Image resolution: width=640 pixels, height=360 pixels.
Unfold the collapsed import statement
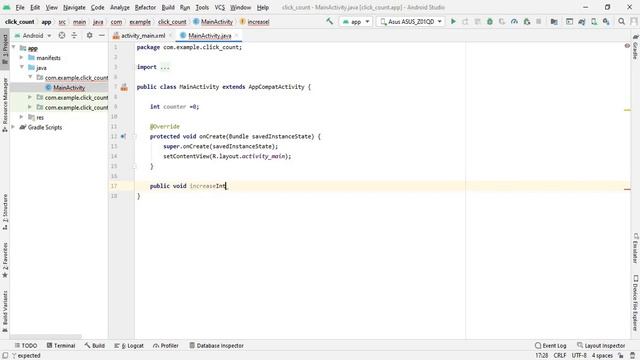(165, 67)
